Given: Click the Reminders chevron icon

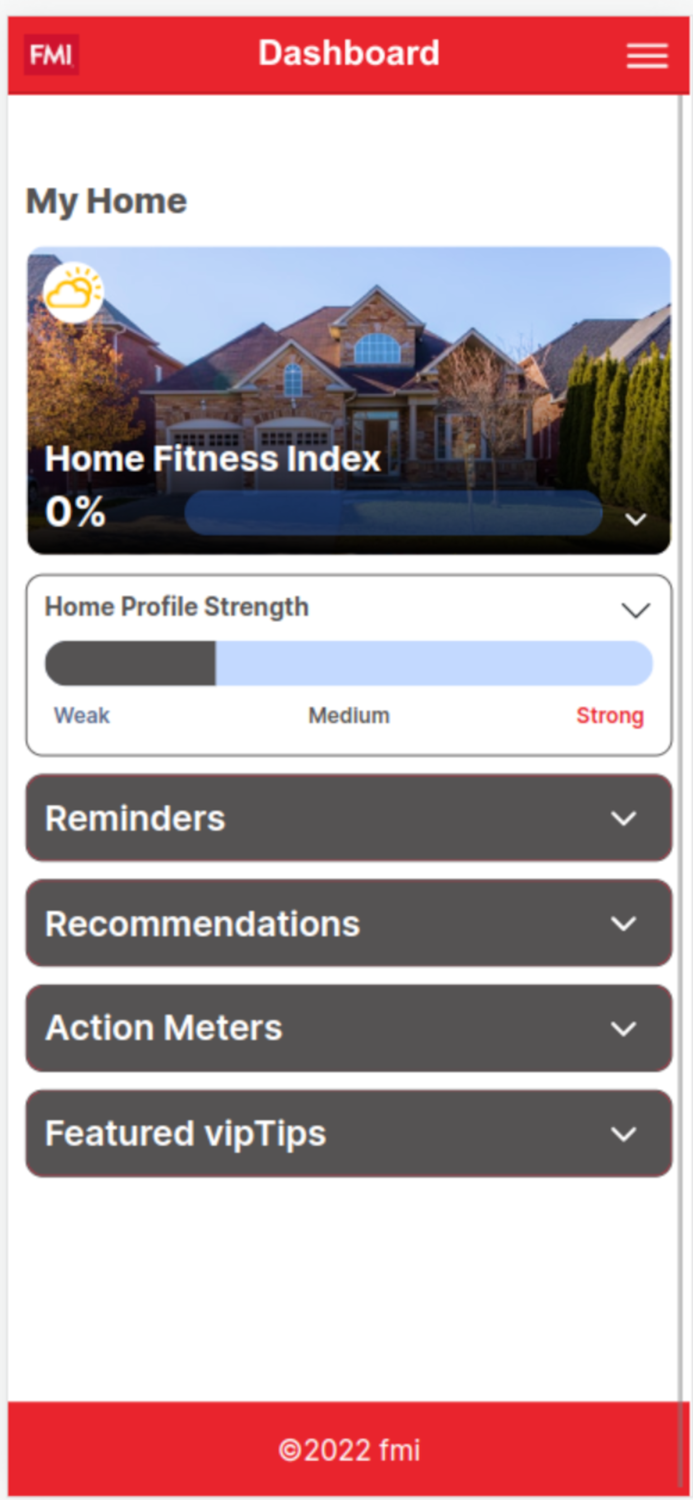Looking at the screenshot, I should pyautogui.click(x=624, y=818).
